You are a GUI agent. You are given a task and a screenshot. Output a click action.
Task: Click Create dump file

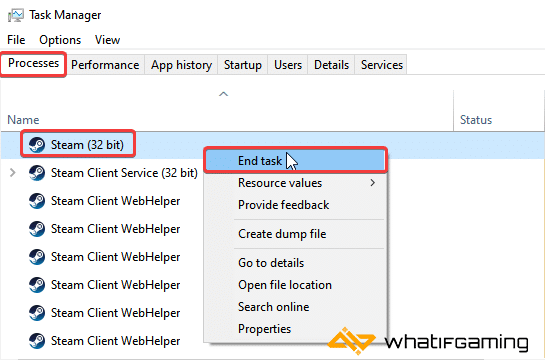pos(282,234)
